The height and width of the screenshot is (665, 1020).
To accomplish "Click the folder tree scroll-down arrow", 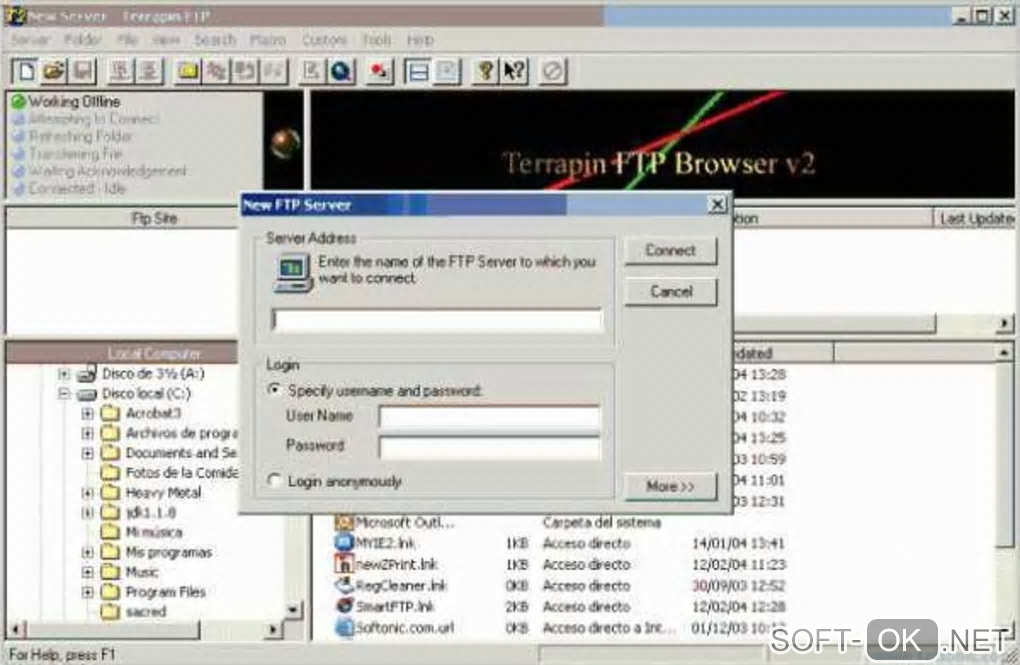I will pyautogui.click(x=293, y=610).
